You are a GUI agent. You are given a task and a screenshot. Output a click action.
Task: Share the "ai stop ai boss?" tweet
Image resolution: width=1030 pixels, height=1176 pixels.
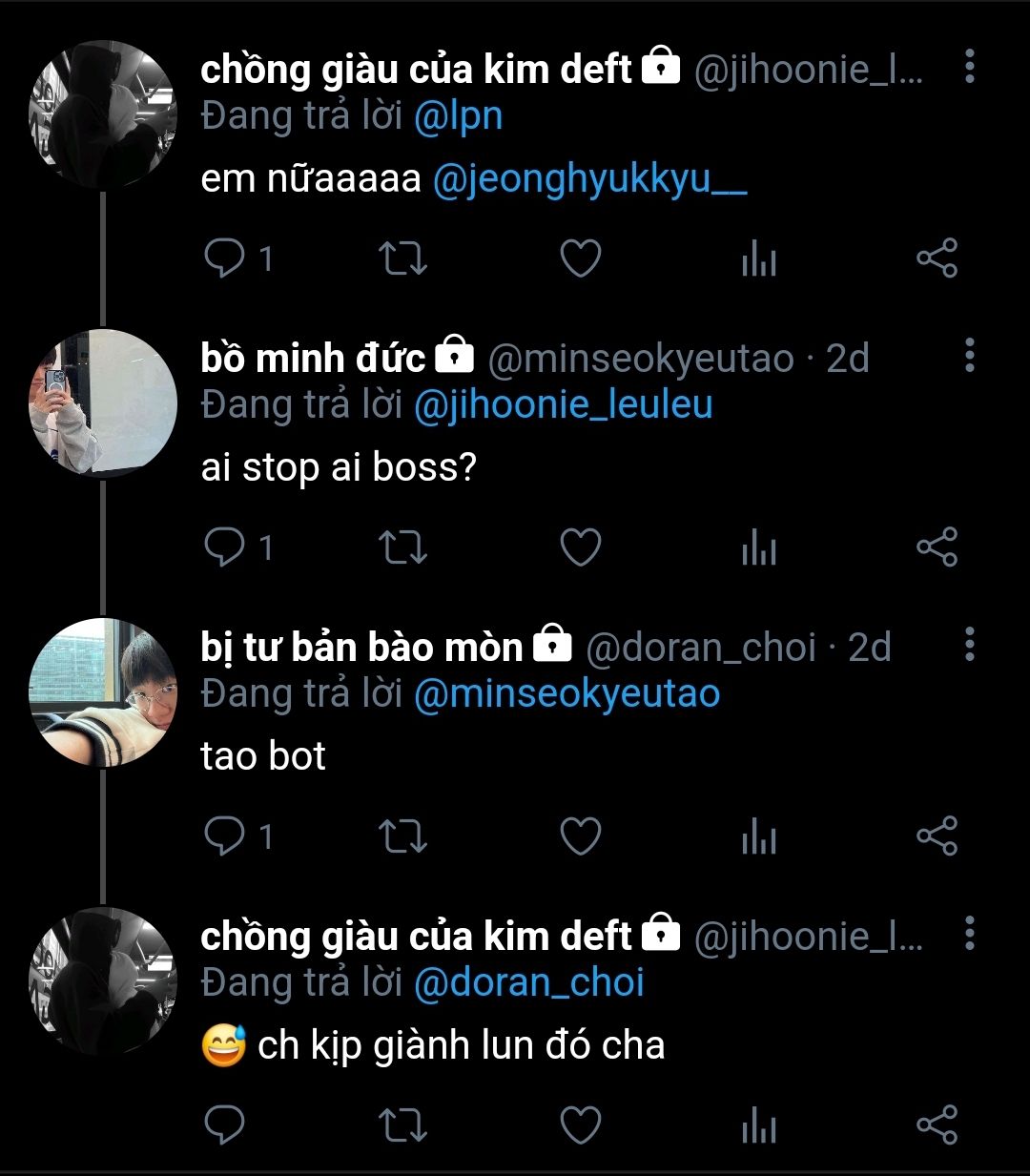937,547
